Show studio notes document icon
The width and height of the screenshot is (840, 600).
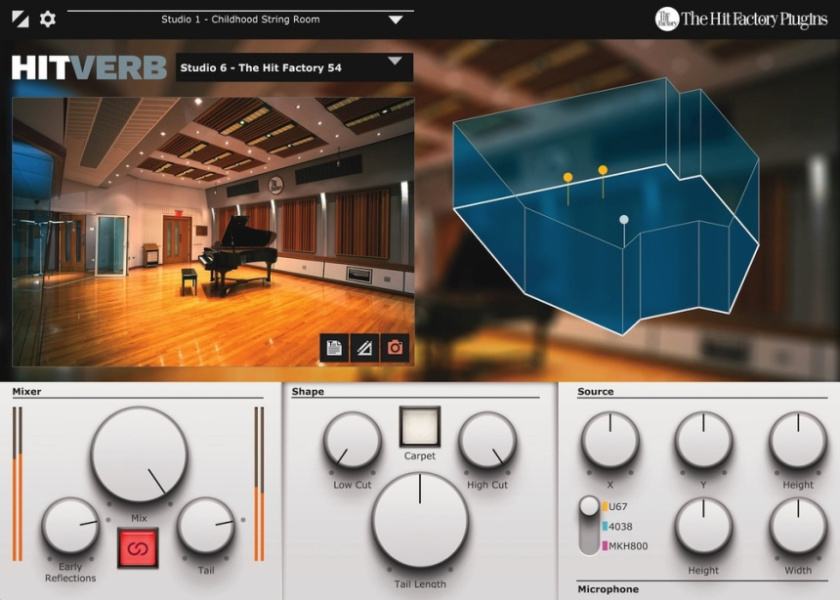(334, 348)
